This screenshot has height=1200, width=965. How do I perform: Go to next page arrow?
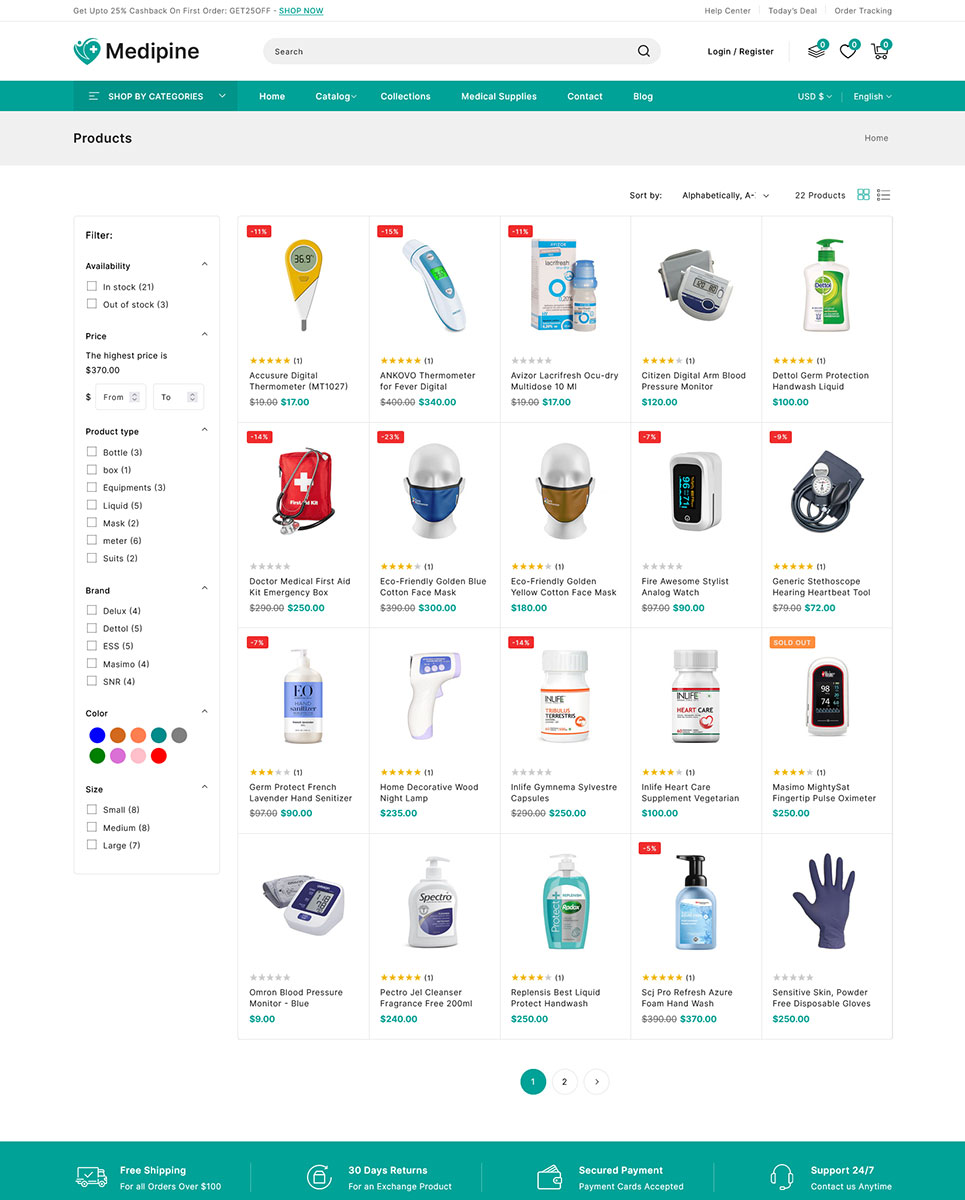597,1081
